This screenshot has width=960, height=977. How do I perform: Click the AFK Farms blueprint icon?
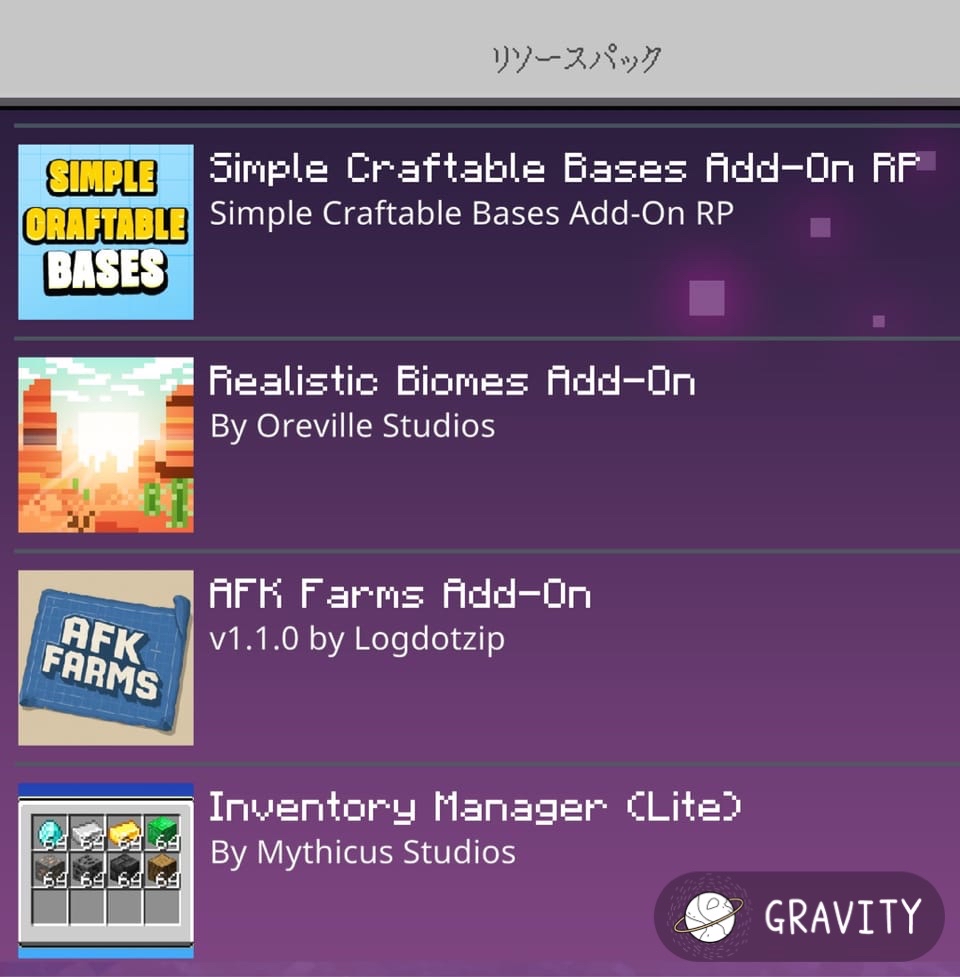coord(106,658)
